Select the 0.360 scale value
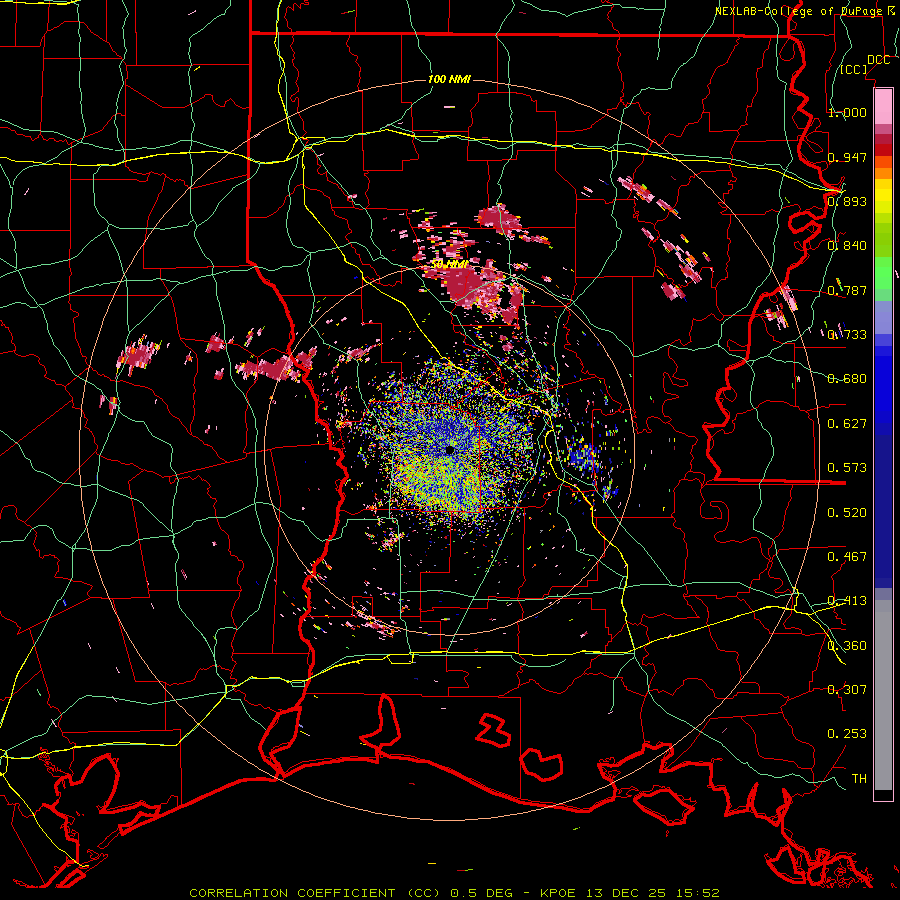The height and width of the screenshot is (900, 900). pyautogui.click(x=847, y=646)
